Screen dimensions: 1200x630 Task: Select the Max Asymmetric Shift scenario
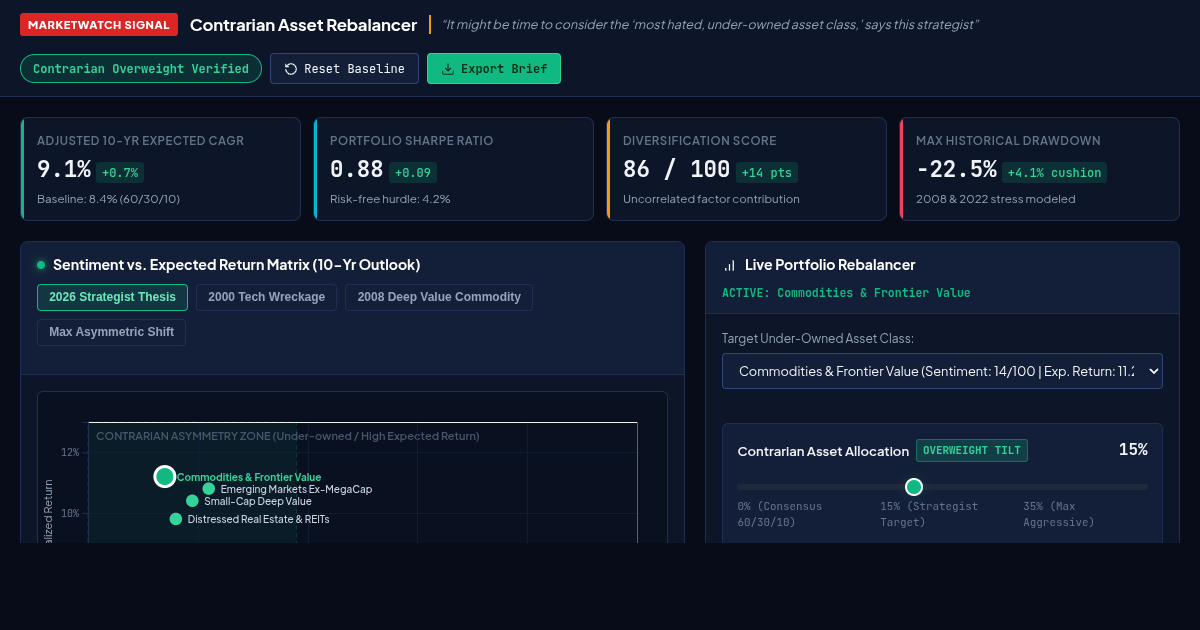coord(111,332)
